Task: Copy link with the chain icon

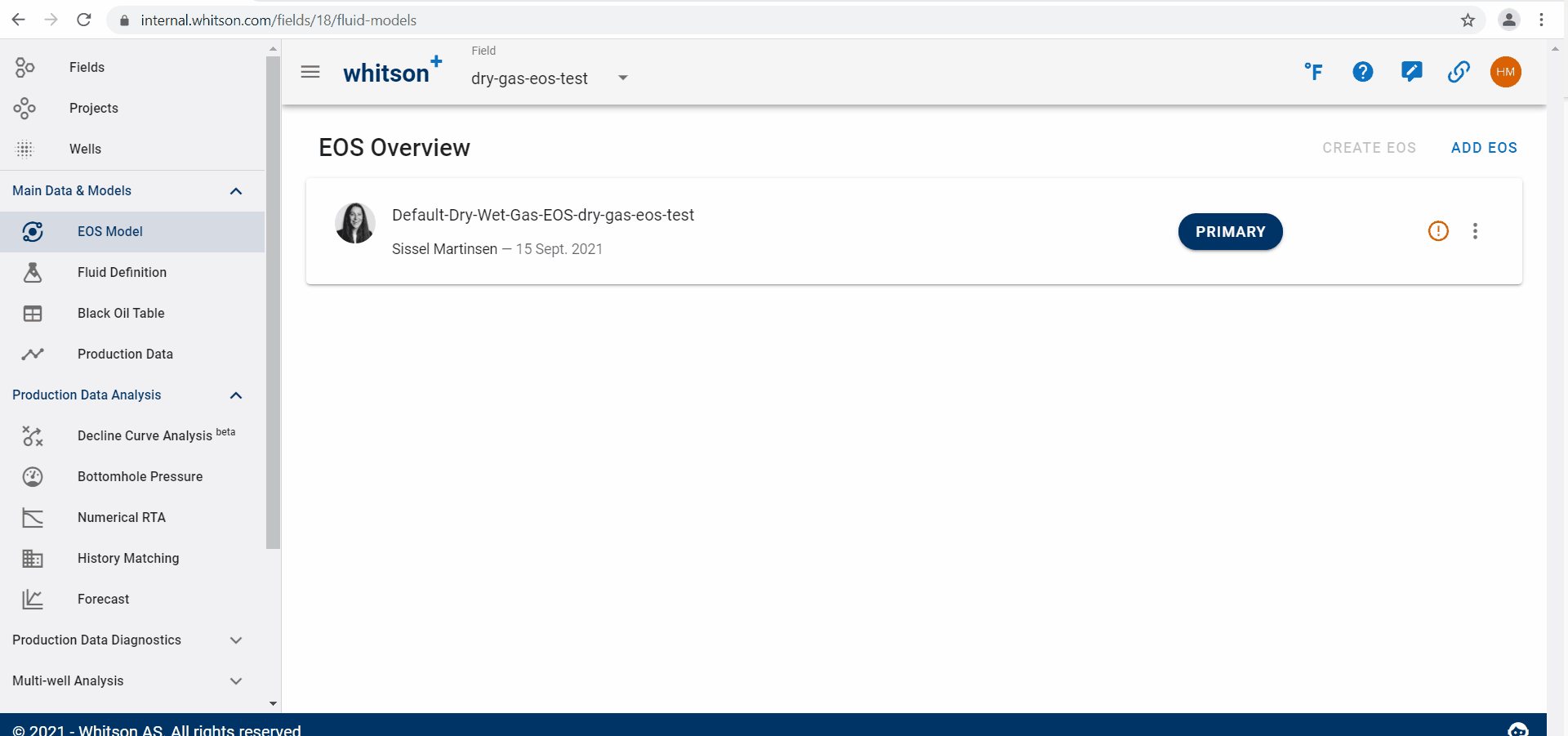Action: click(1459, 72)
